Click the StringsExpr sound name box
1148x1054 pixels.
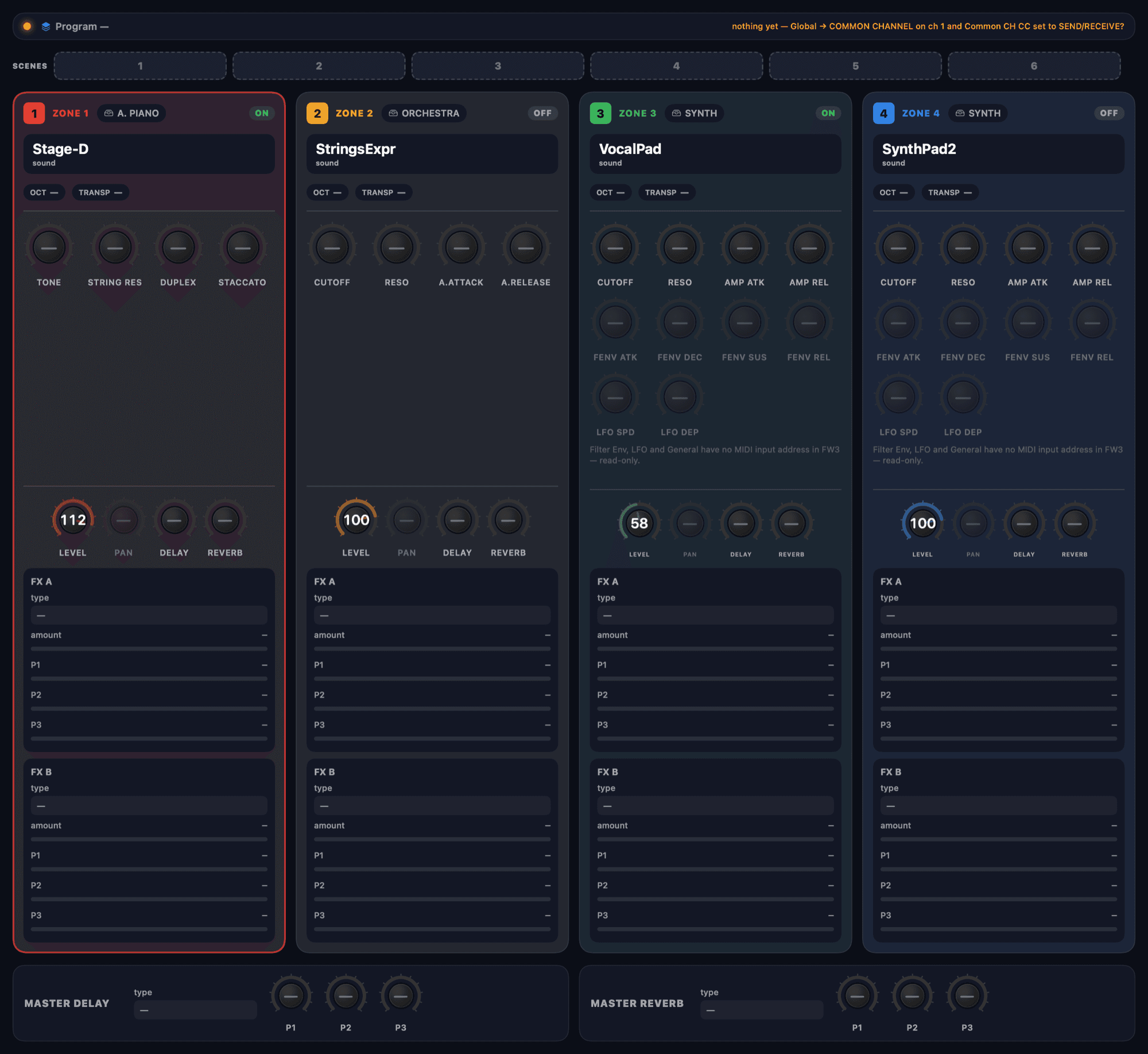pos(432,154)
